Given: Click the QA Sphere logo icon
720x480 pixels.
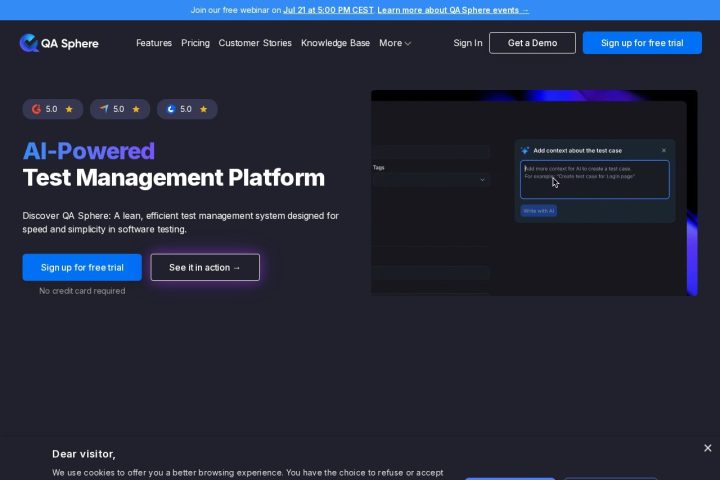Looking at the screenshot, I should (28, 43).
